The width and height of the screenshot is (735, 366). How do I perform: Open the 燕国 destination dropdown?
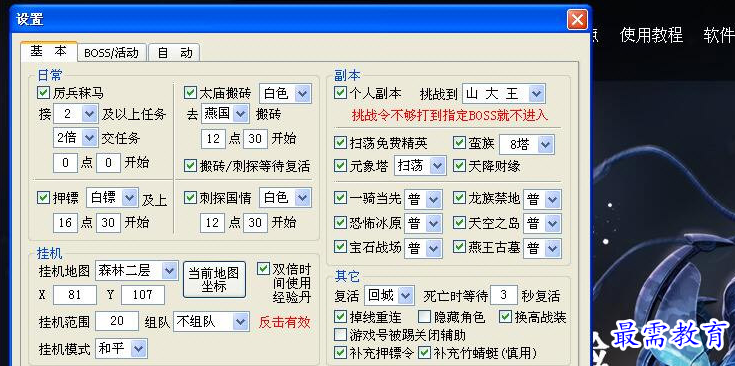(225, 113)
